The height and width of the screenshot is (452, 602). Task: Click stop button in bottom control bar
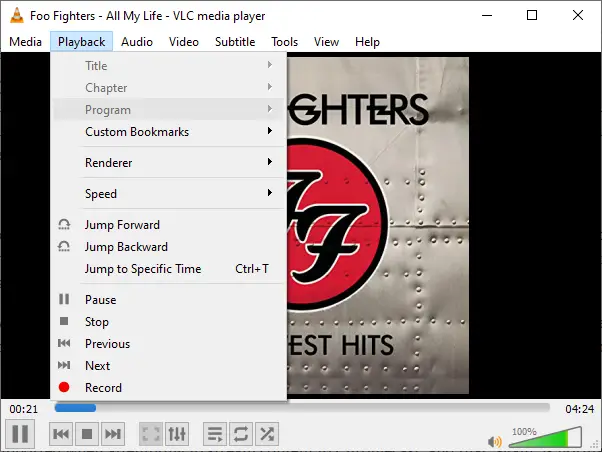click(87, 434)
